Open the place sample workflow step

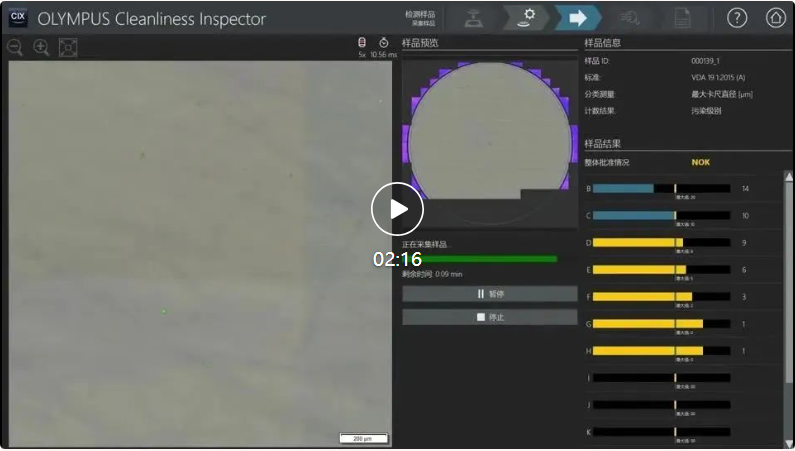coord(473,19)
